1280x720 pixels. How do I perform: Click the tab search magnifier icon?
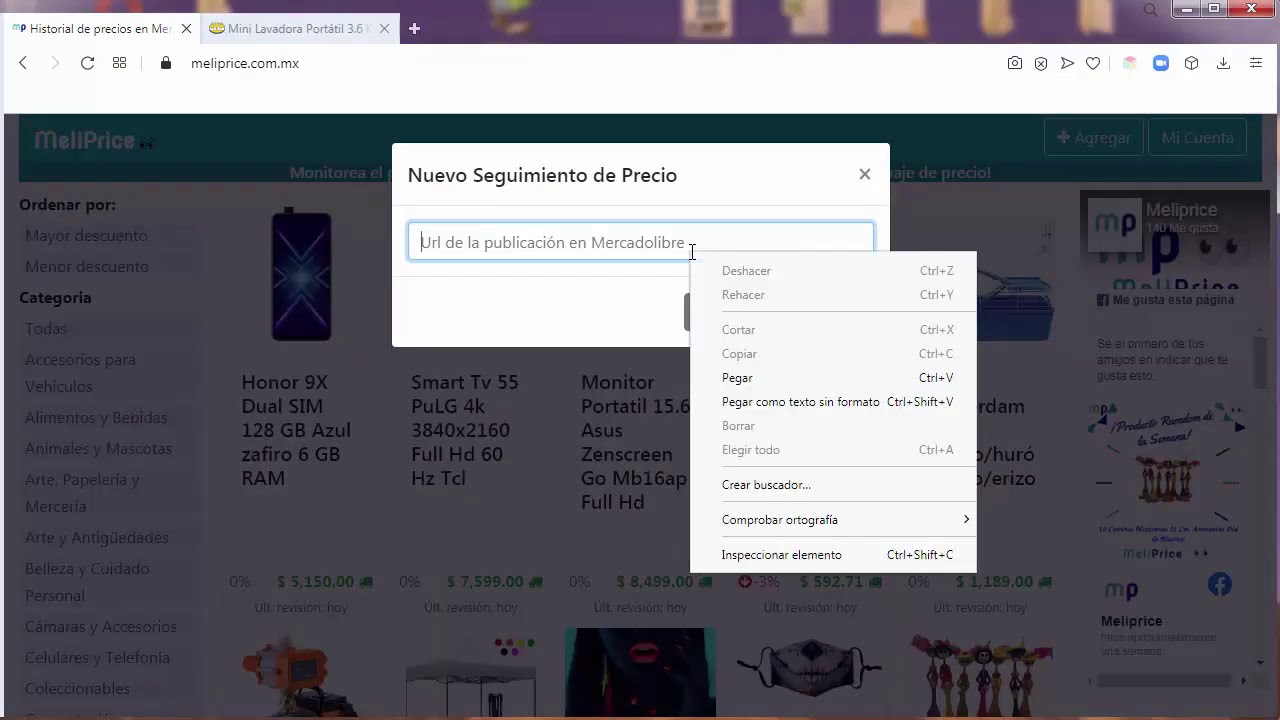pos(1151,10)
